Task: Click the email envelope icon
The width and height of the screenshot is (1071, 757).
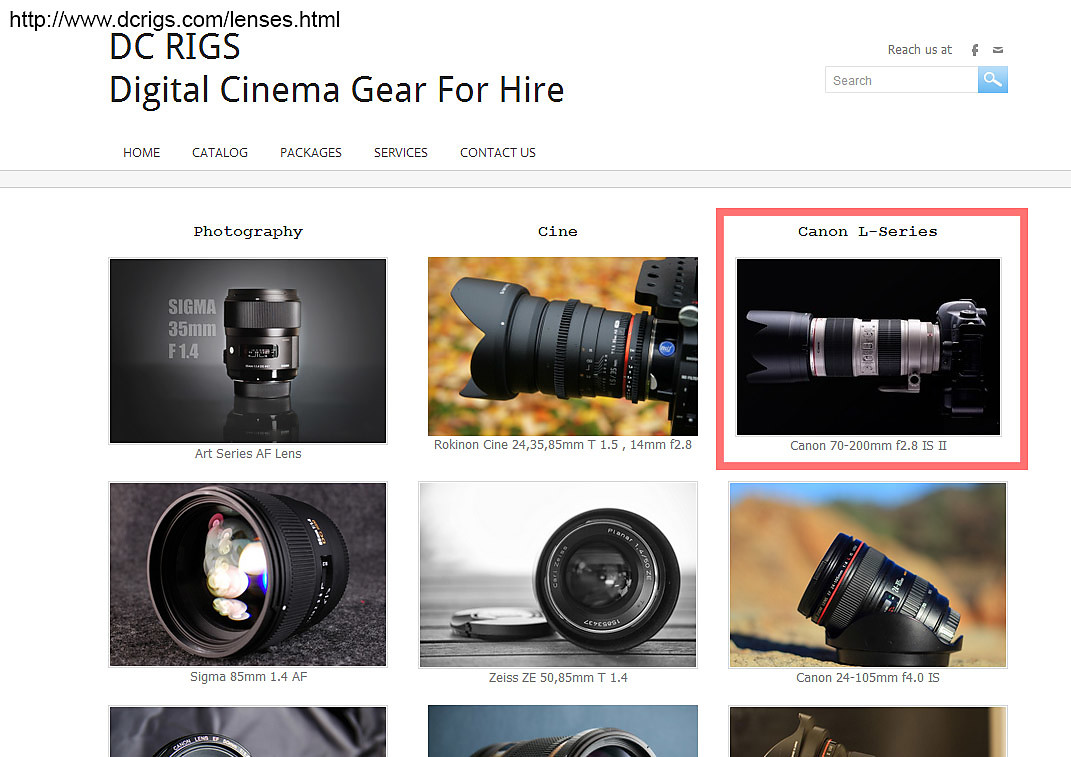Action: click(x=998, y=50)
